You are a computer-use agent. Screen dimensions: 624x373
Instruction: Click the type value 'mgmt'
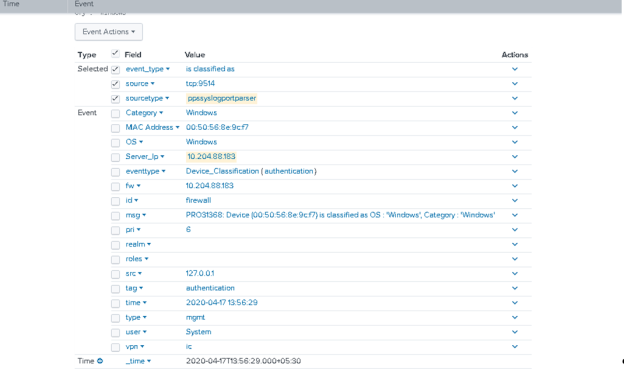(195, 317)
